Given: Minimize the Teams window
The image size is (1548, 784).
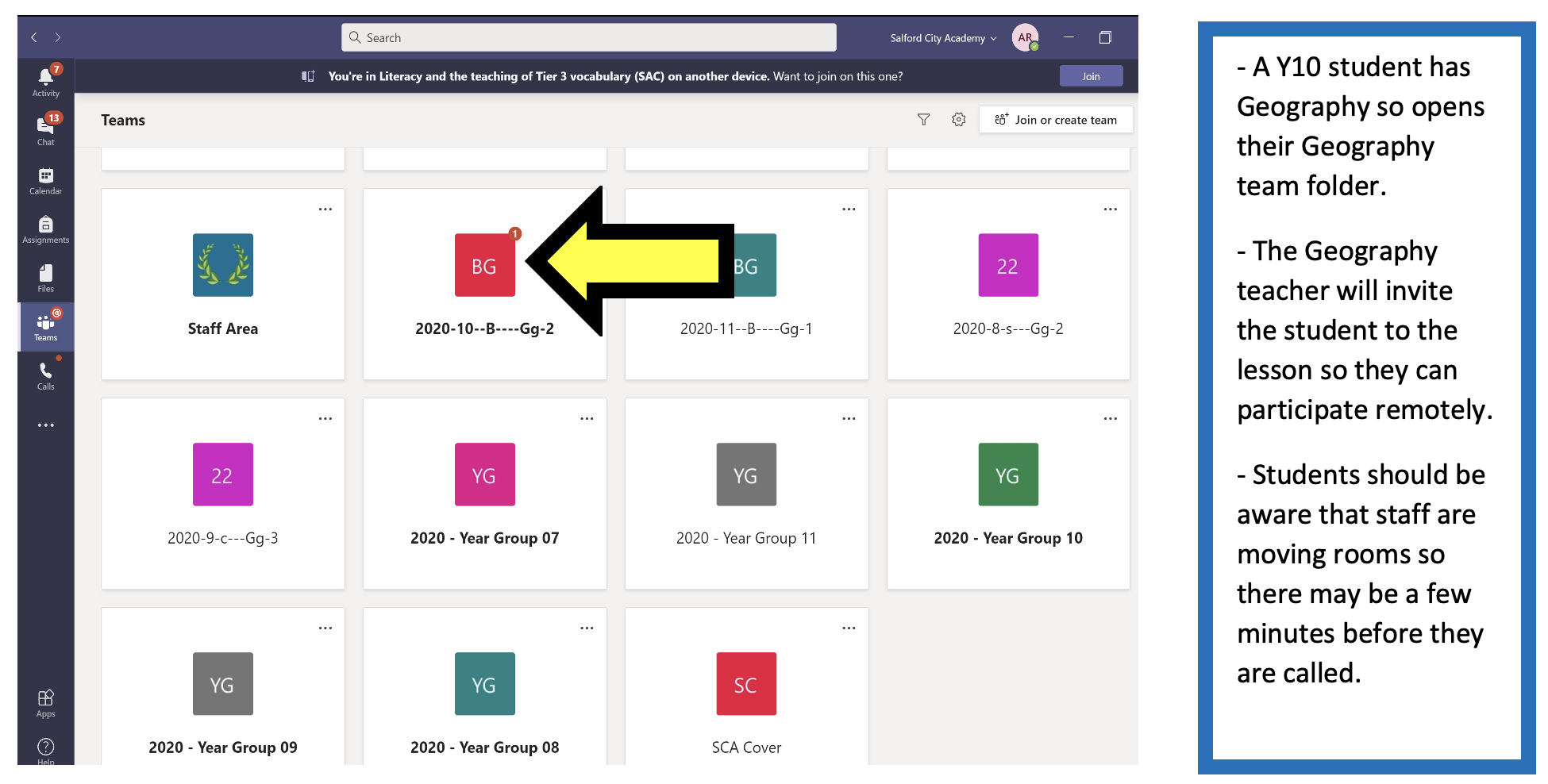Looking at the screenshot, I should pos(1069,37).
